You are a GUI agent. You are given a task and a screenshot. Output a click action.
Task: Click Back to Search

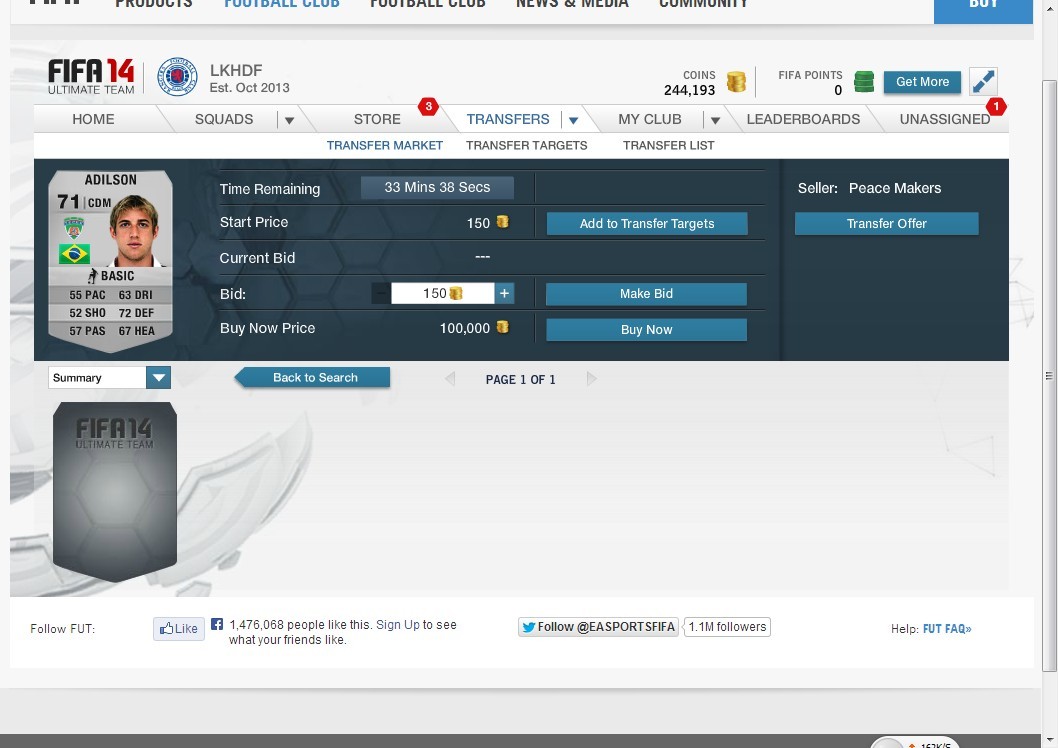point(312,378)
